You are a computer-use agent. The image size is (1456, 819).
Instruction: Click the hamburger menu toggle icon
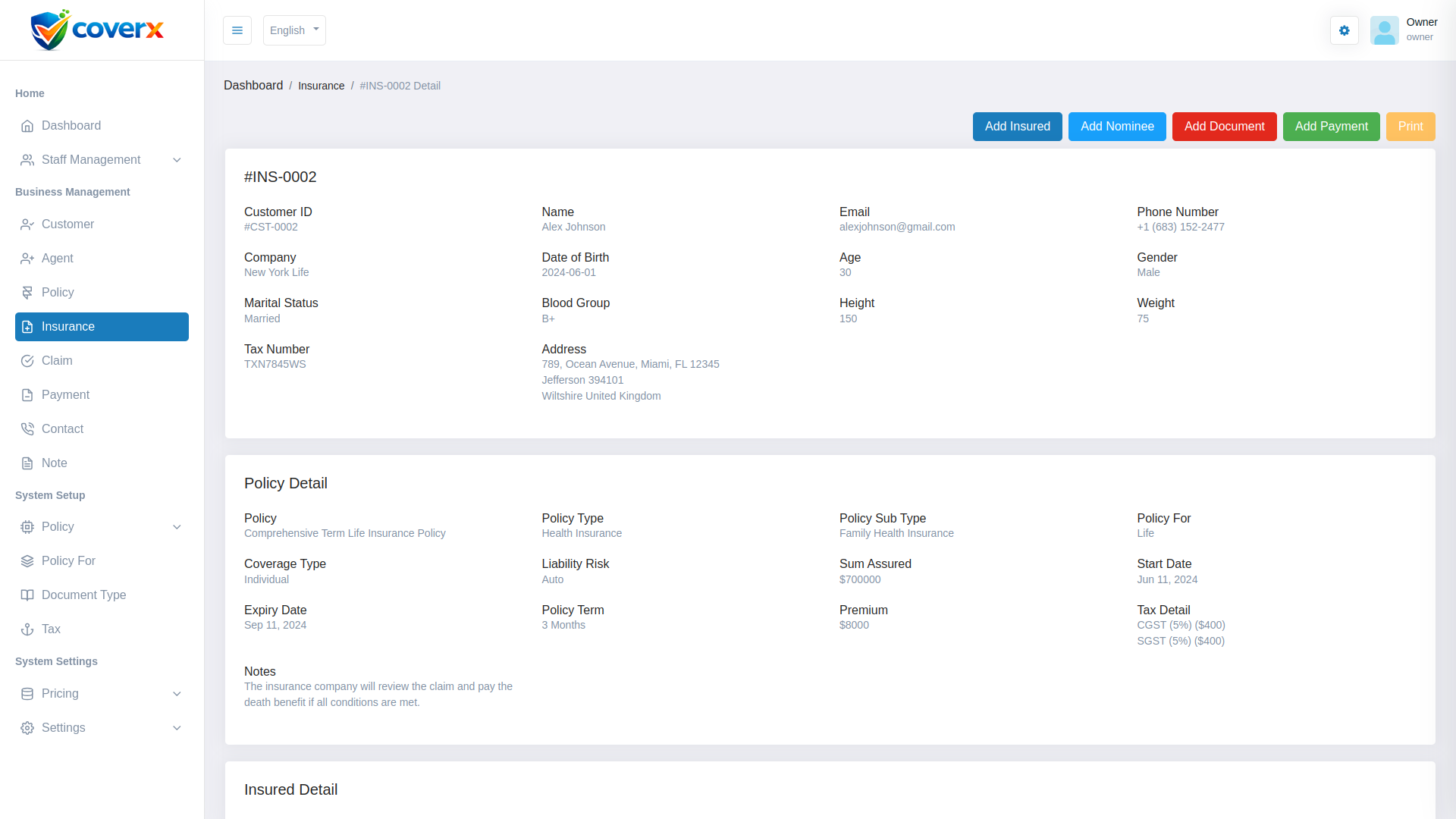237,30
